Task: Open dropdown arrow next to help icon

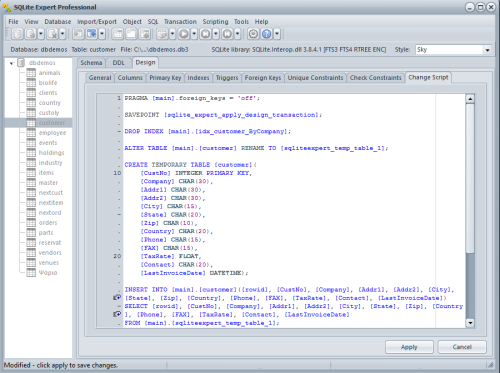Action: point(277,34)
